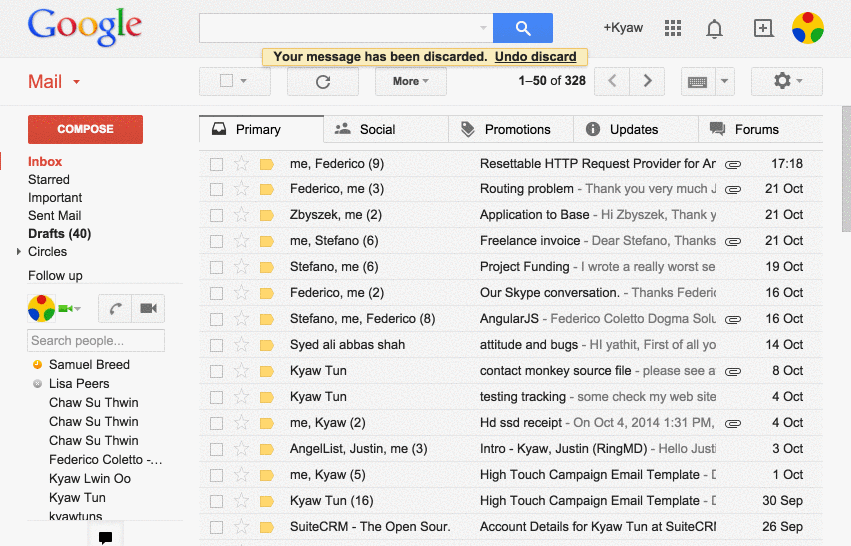Viewport: 851px width, 546px height.
Task: Open the Sent Mail folder
Action: pyautogui.click(x=55, y=215)
